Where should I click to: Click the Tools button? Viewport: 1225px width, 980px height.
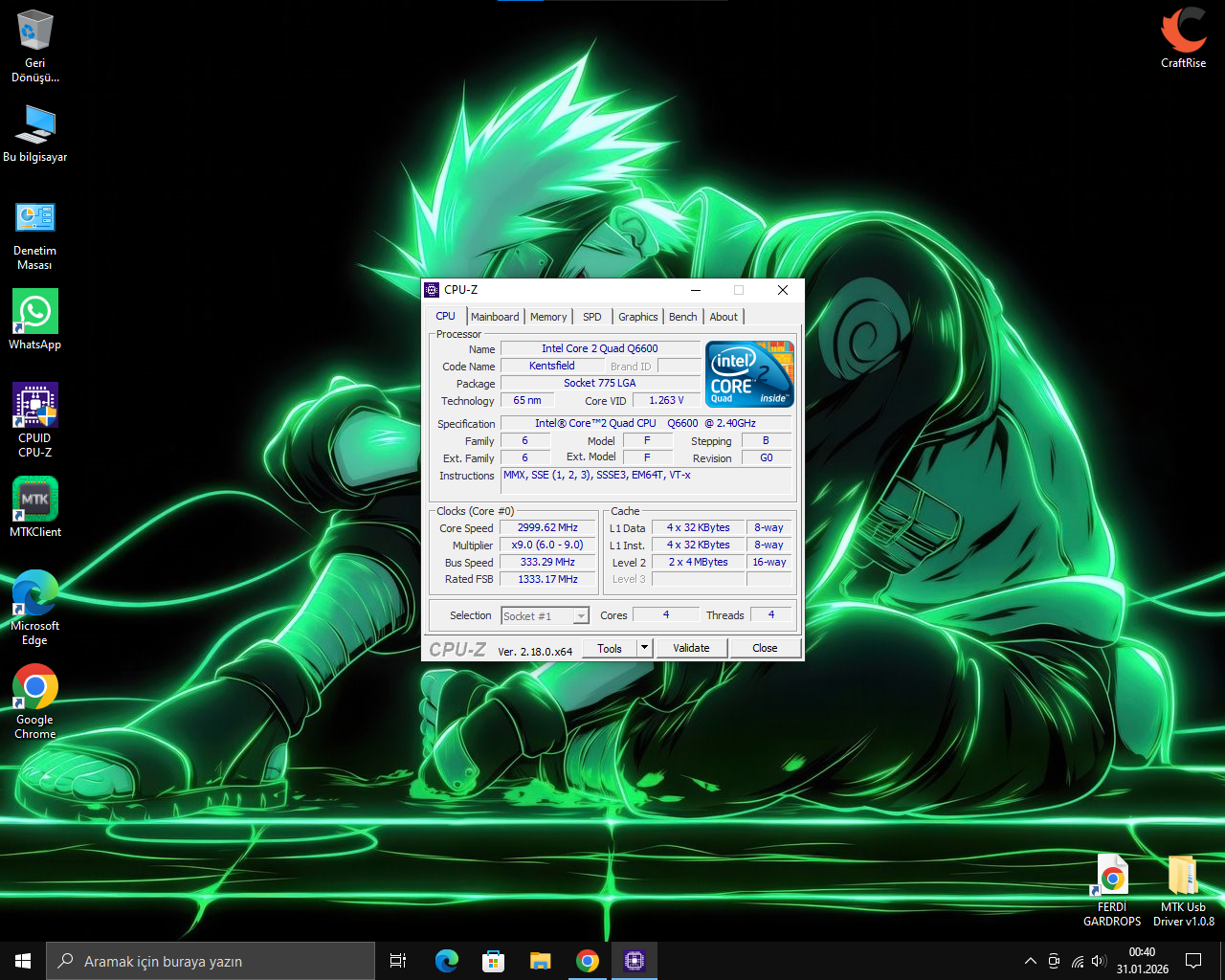pyautogui.click(x=610, y=648)
